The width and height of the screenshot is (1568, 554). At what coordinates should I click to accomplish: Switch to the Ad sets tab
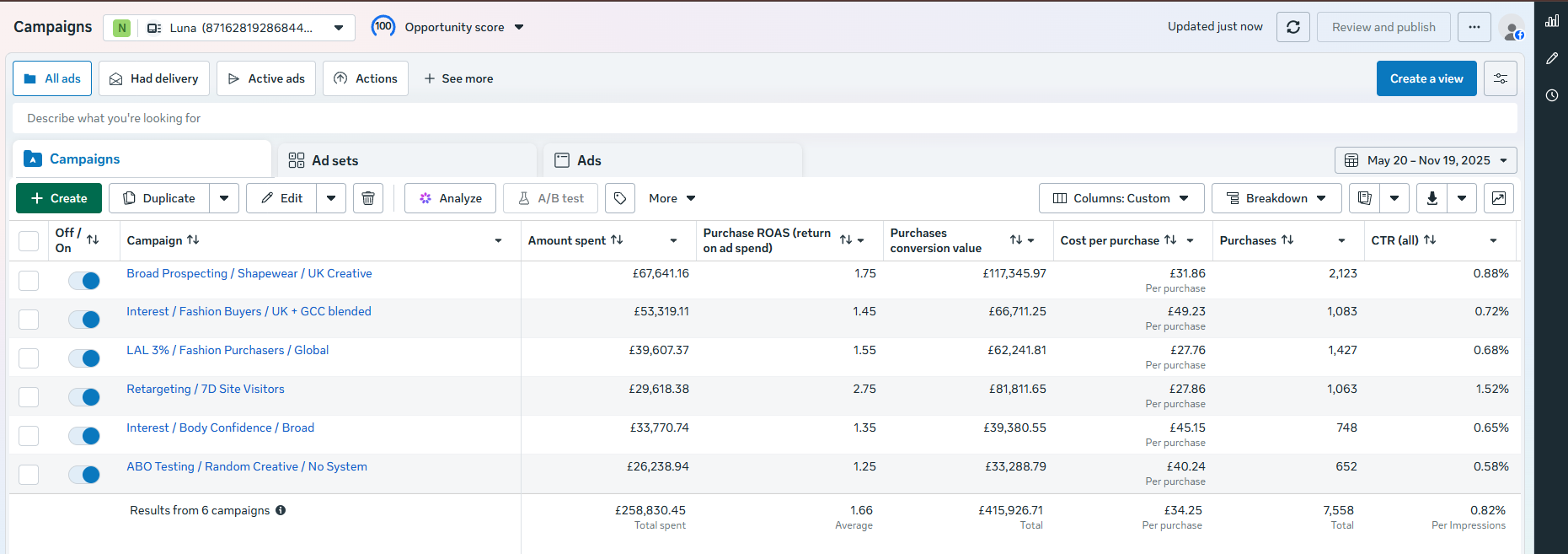coord(408,160)
